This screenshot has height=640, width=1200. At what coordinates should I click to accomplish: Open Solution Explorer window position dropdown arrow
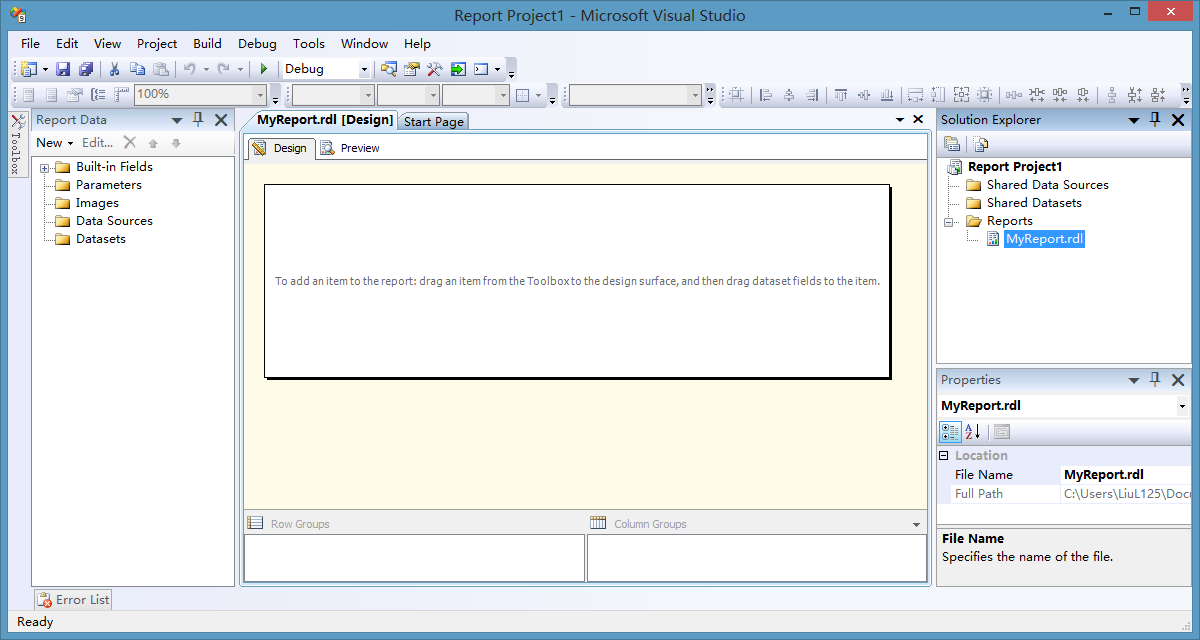click(x=1134, y=120)
